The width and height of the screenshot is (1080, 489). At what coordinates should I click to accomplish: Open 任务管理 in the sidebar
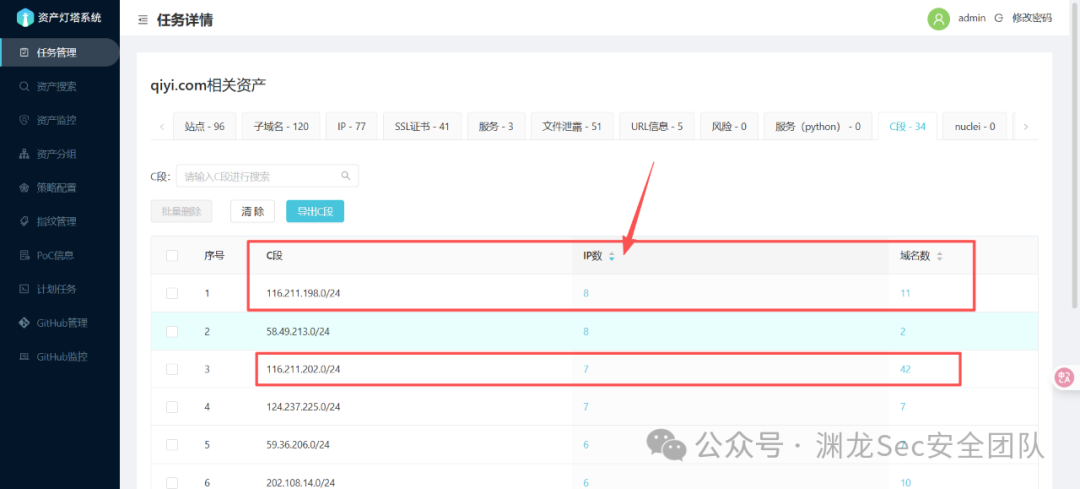coord(60,52)
